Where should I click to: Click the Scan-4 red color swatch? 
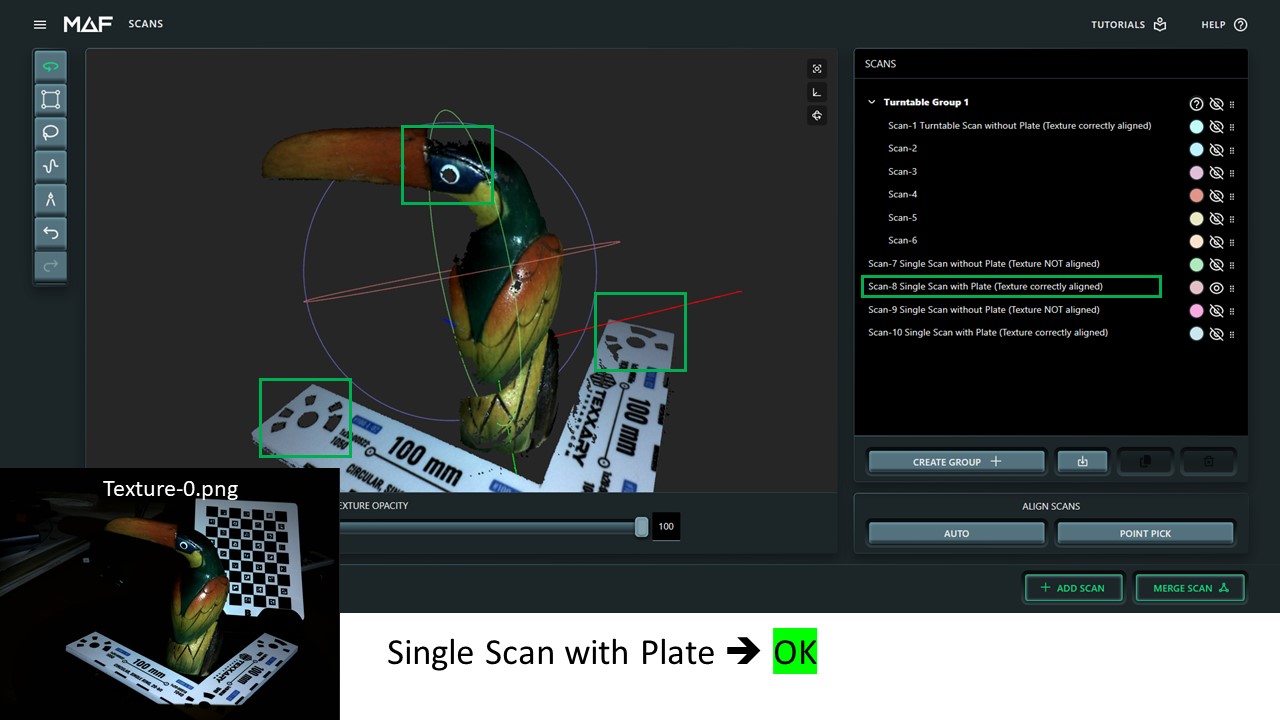(x=1196, y=196)
